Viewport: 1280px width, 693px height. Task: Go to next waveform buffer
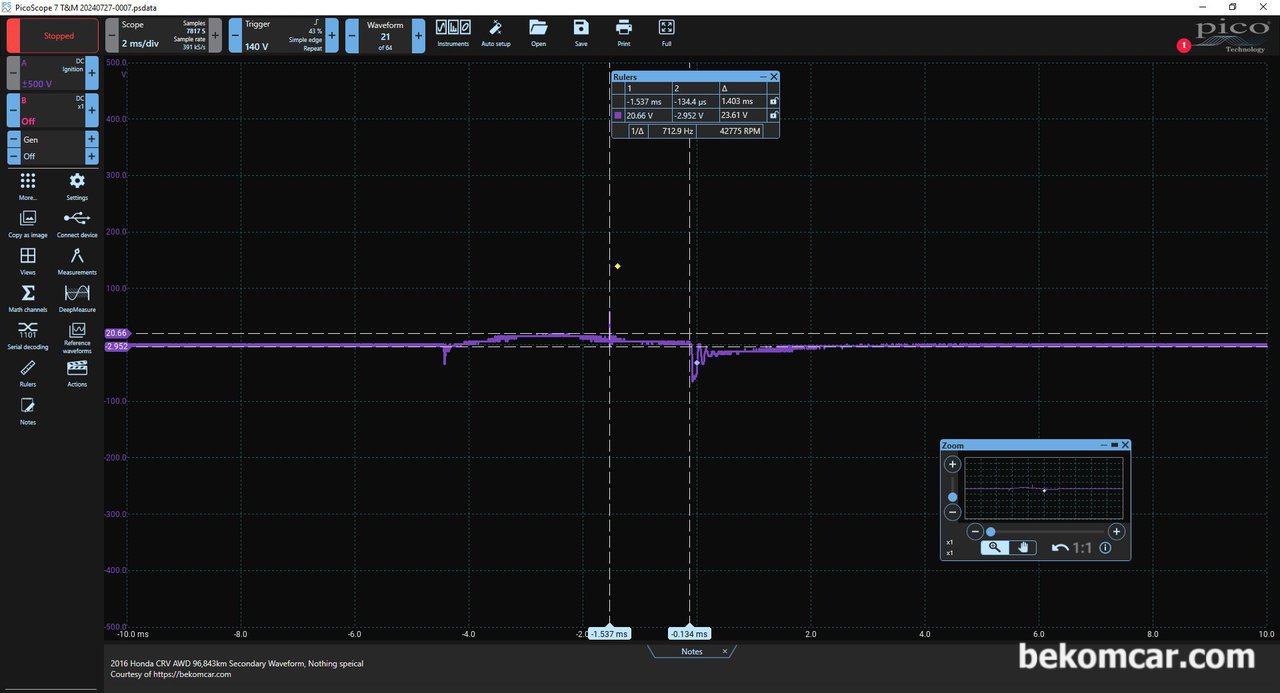coord(418,36)
